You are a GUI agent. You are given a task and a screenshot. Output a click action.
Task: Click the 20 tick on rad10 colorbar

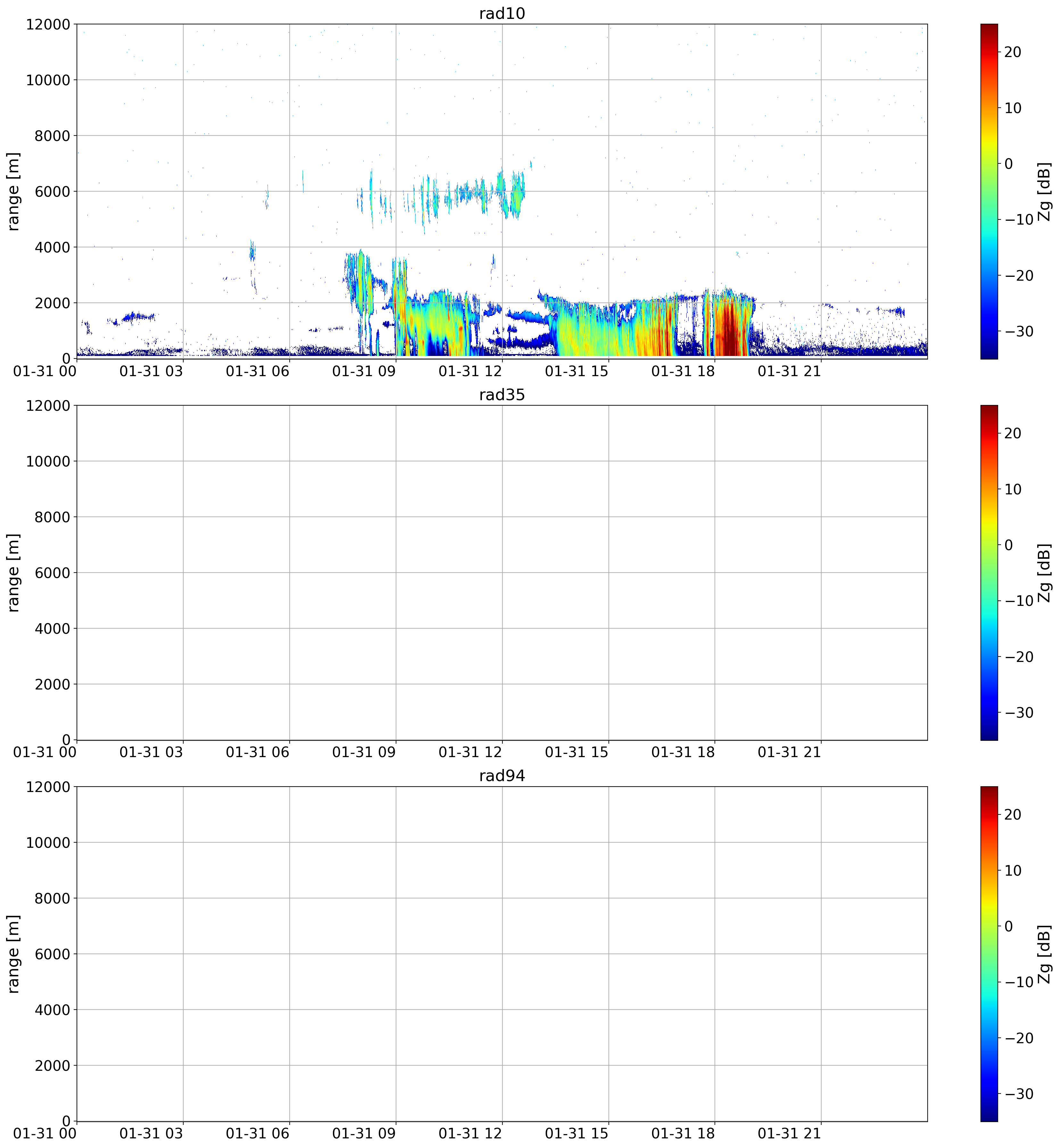[1013, 52]
